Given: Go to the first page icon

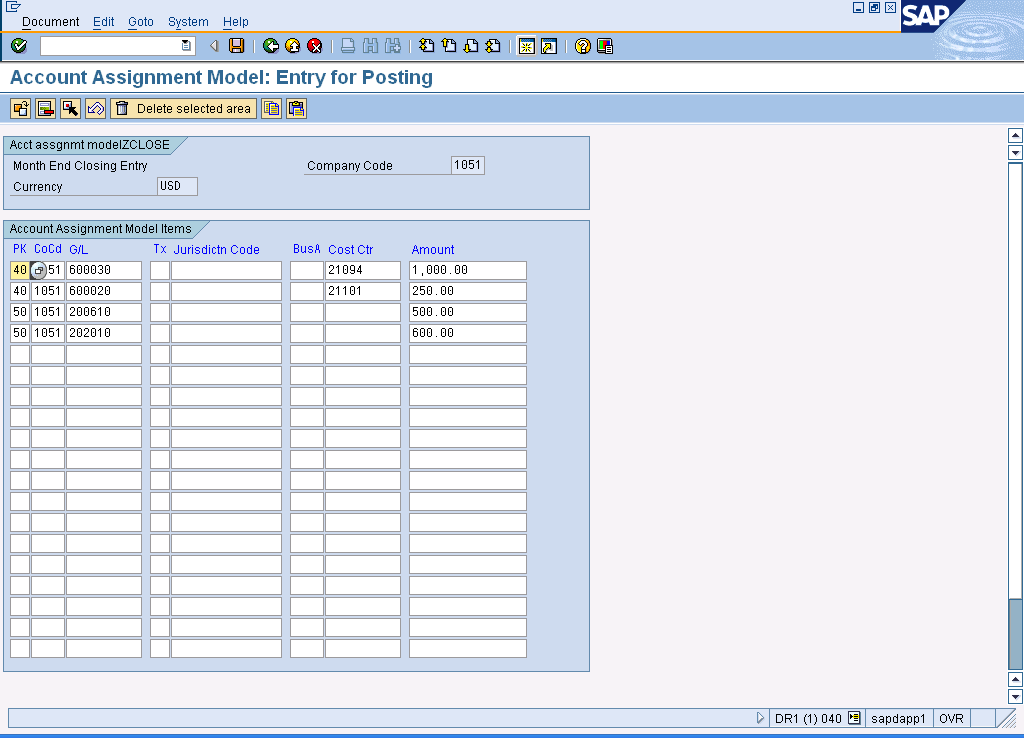Looking at the screenshot, I should coord(426,46).
